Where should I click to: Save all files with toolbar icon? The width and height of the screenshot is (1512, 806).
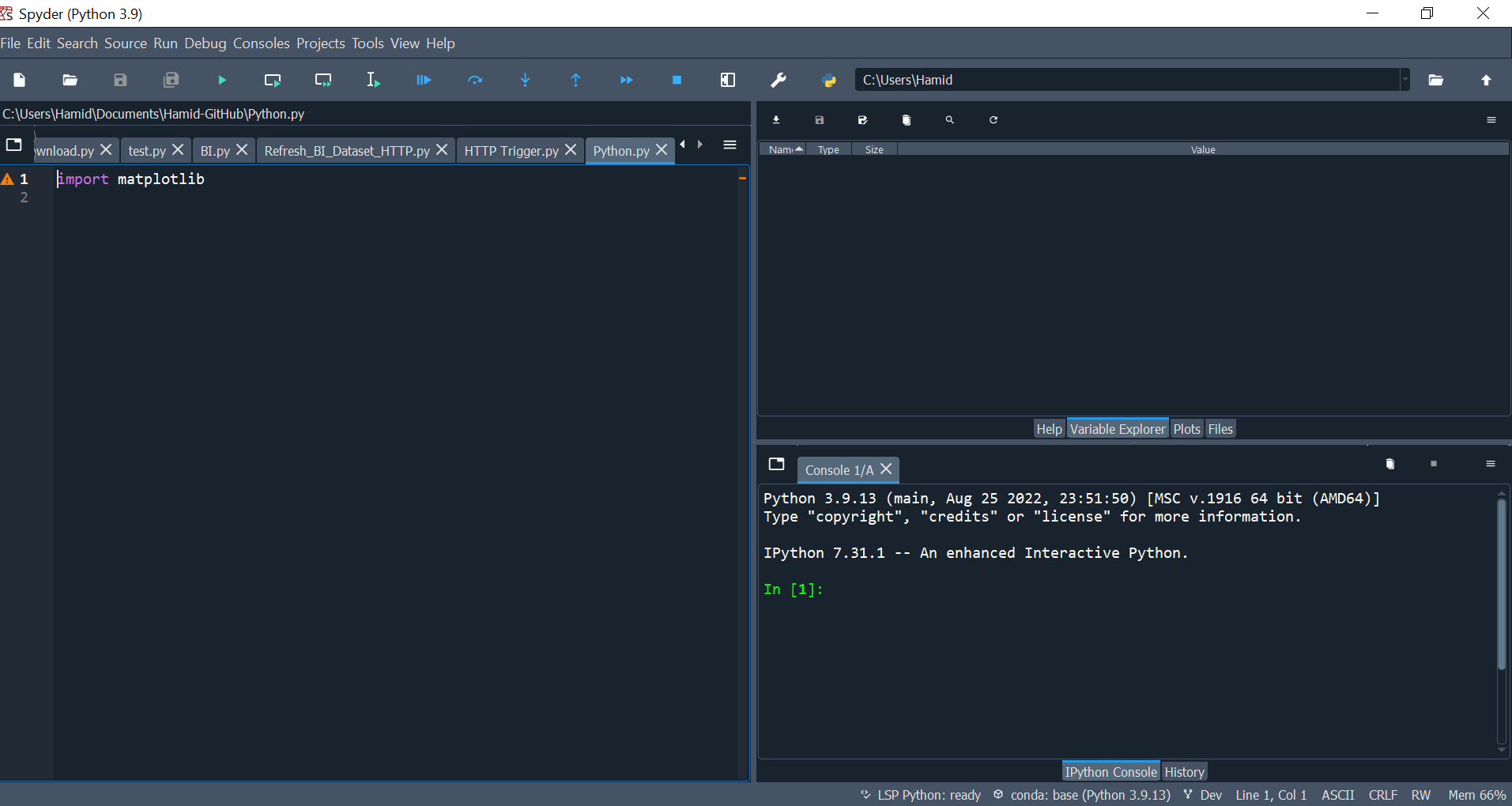pyautogui.click(x=171, y=80)
